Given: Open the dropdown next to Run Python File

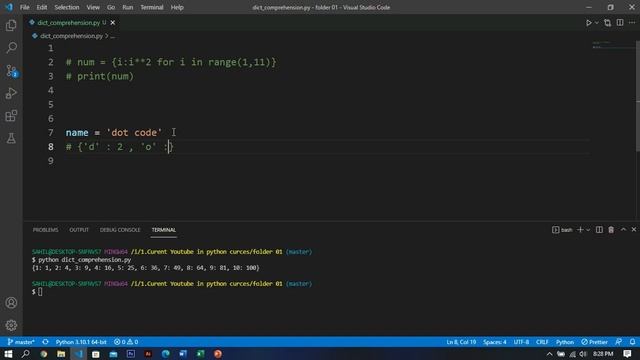Looking at the screenshot, I should [596, 23].
